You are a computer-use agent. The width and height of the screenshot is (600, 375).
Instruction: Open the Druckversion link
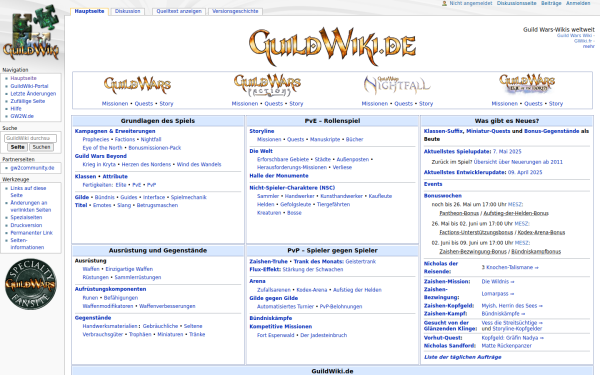coord(26,225)
